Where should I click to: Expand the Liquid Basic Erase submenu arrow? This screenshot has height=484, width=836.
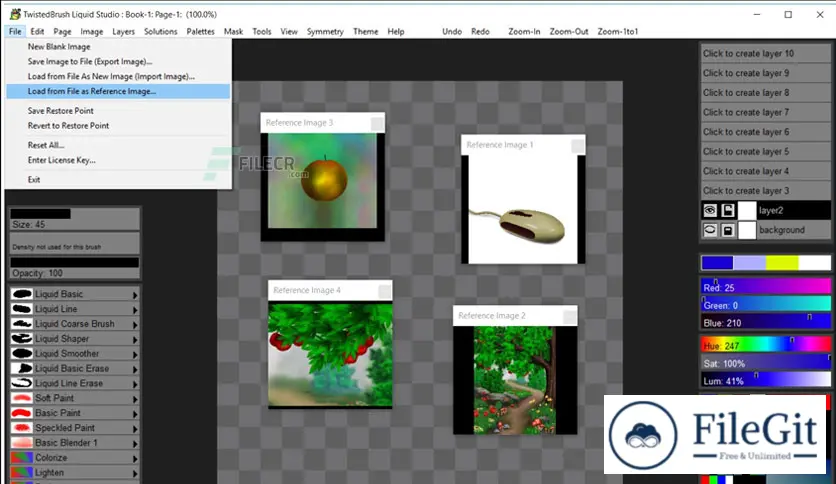(135, 369)
